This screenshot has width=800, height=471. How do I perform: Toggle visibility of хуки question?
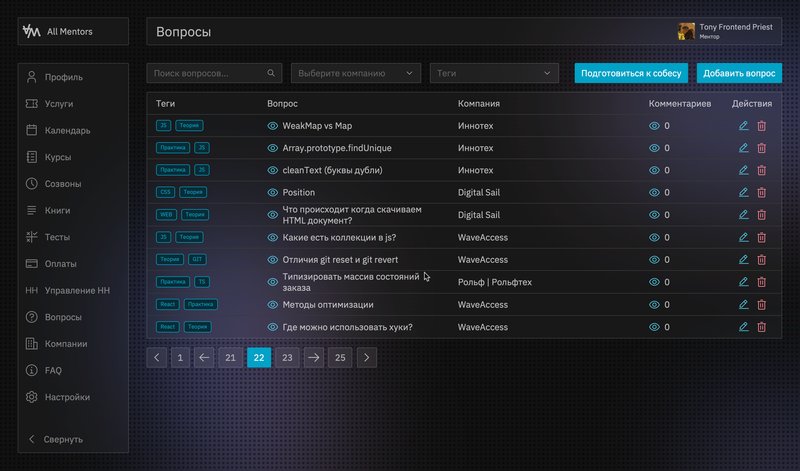[x=272, y=327]
